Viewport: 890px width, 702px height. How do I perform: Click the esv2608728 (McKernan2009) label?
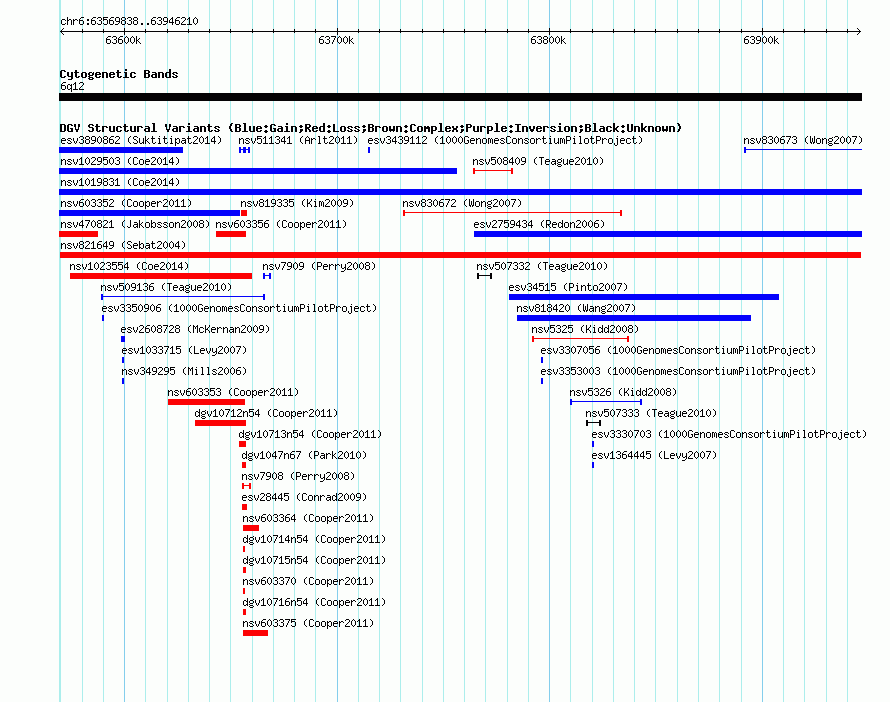pos(195,329)
